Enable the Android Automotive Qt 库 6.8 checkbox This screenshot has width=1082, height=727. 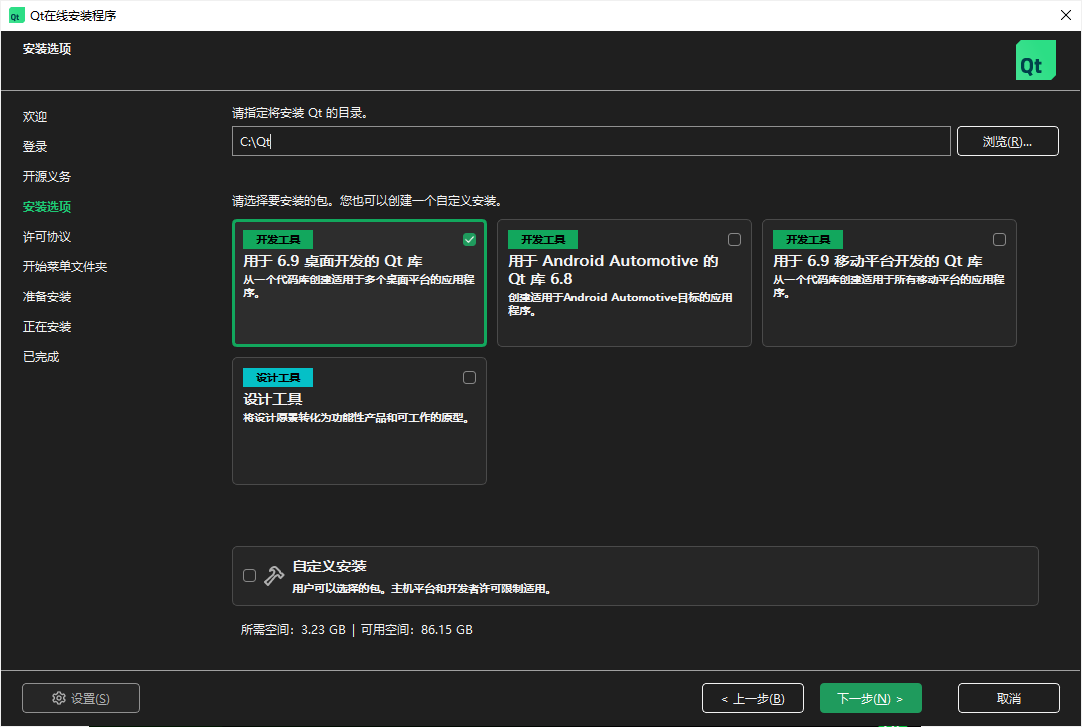click(734, 239)
